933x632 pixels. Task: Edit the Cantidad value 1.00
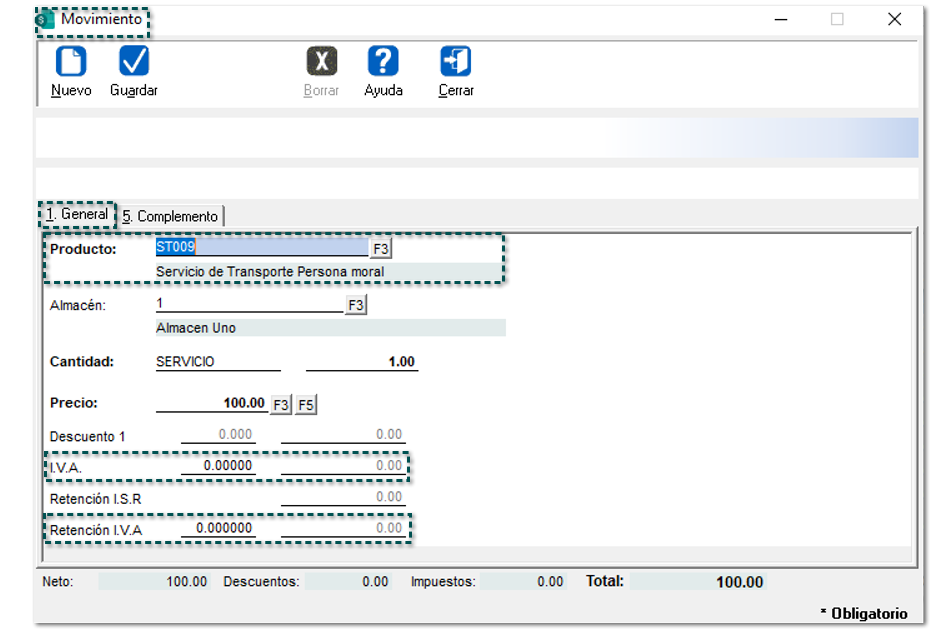click(362, 362)
